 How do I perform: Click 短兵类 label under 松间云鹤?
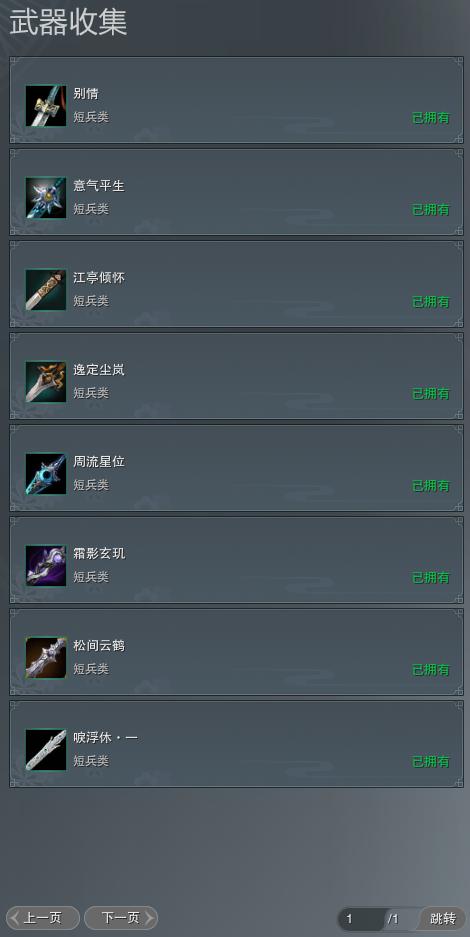coord(91,669)
